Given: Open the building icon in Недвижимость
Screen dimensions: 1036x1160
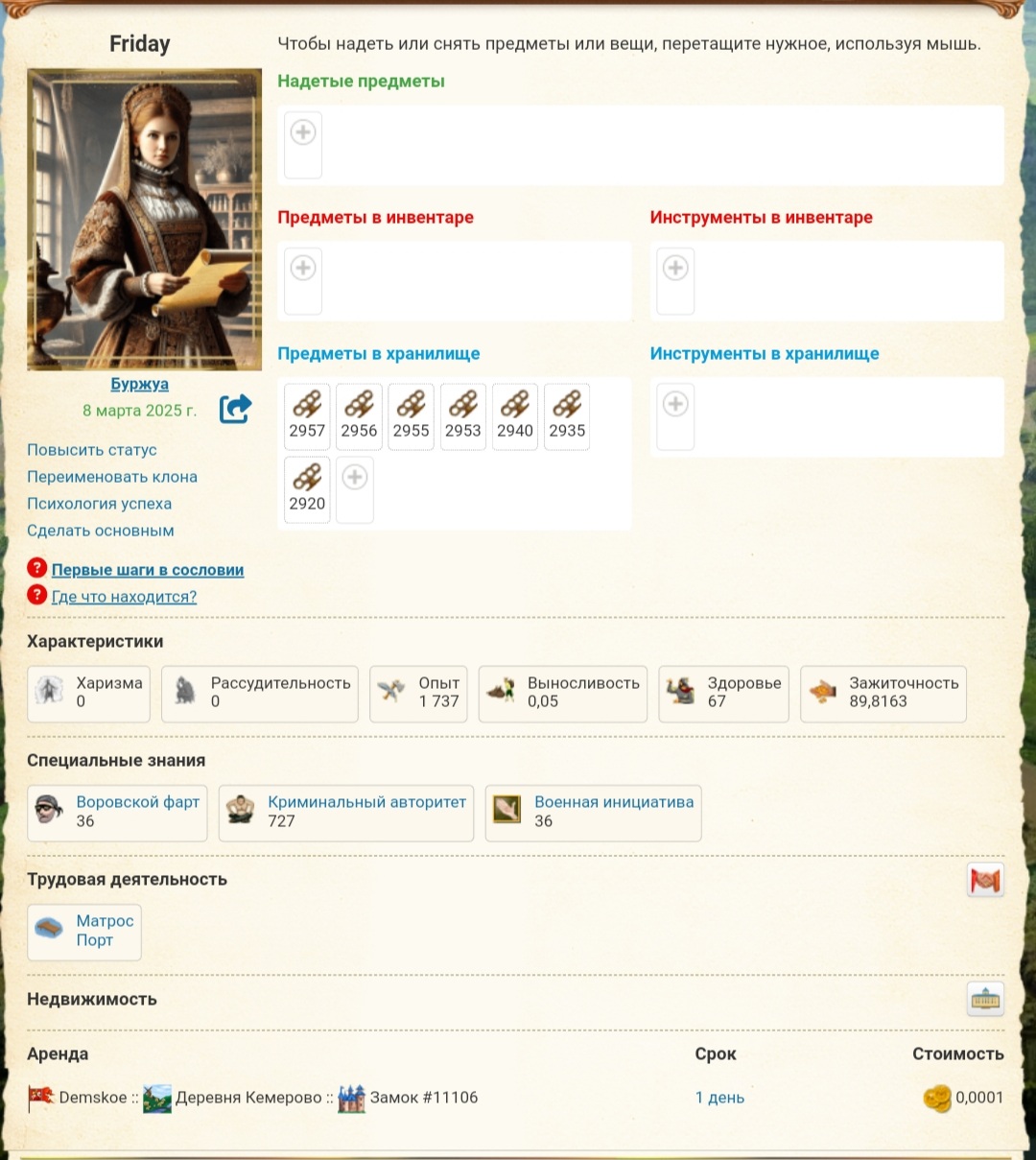Looking at the screenshot, I should coord(985,1000).
